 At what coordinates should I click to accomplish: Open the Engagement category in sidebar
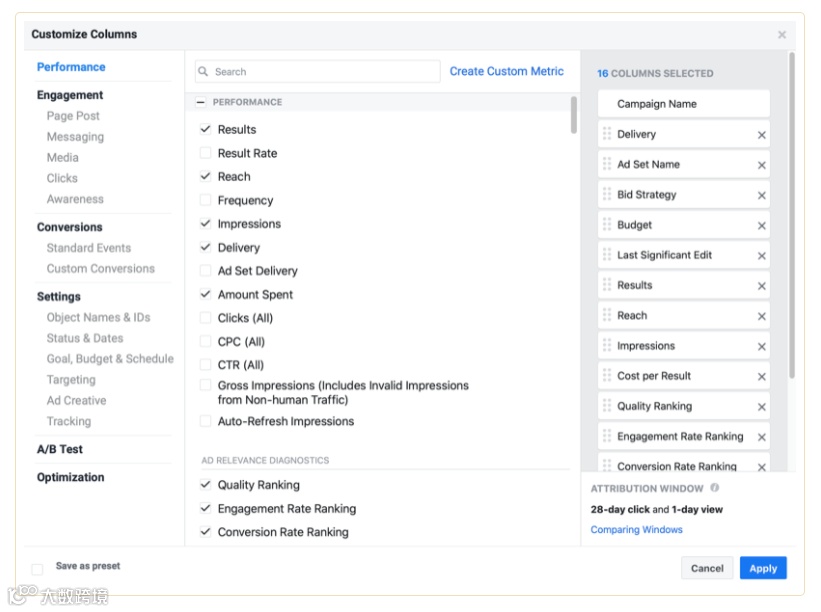click(x=70, y=95)
